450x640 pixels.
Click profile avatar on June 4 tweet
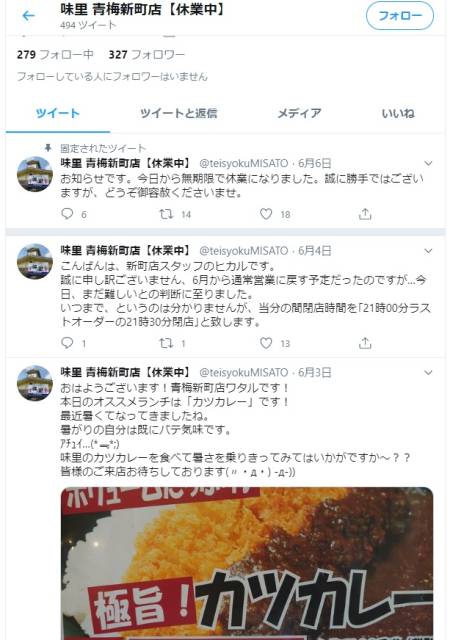[35, 261]
